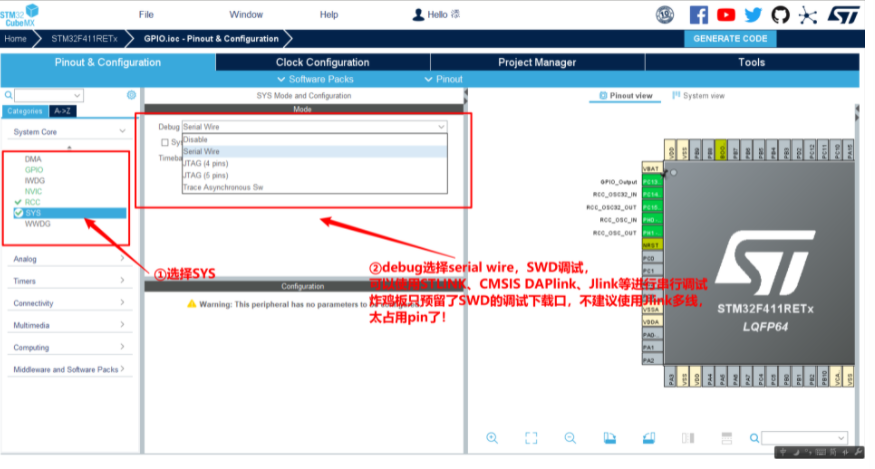Viewport: 875px width, 469px height.
Task: Click the green PC13 GPIO_Output pin
Action: tap(652, 182)
